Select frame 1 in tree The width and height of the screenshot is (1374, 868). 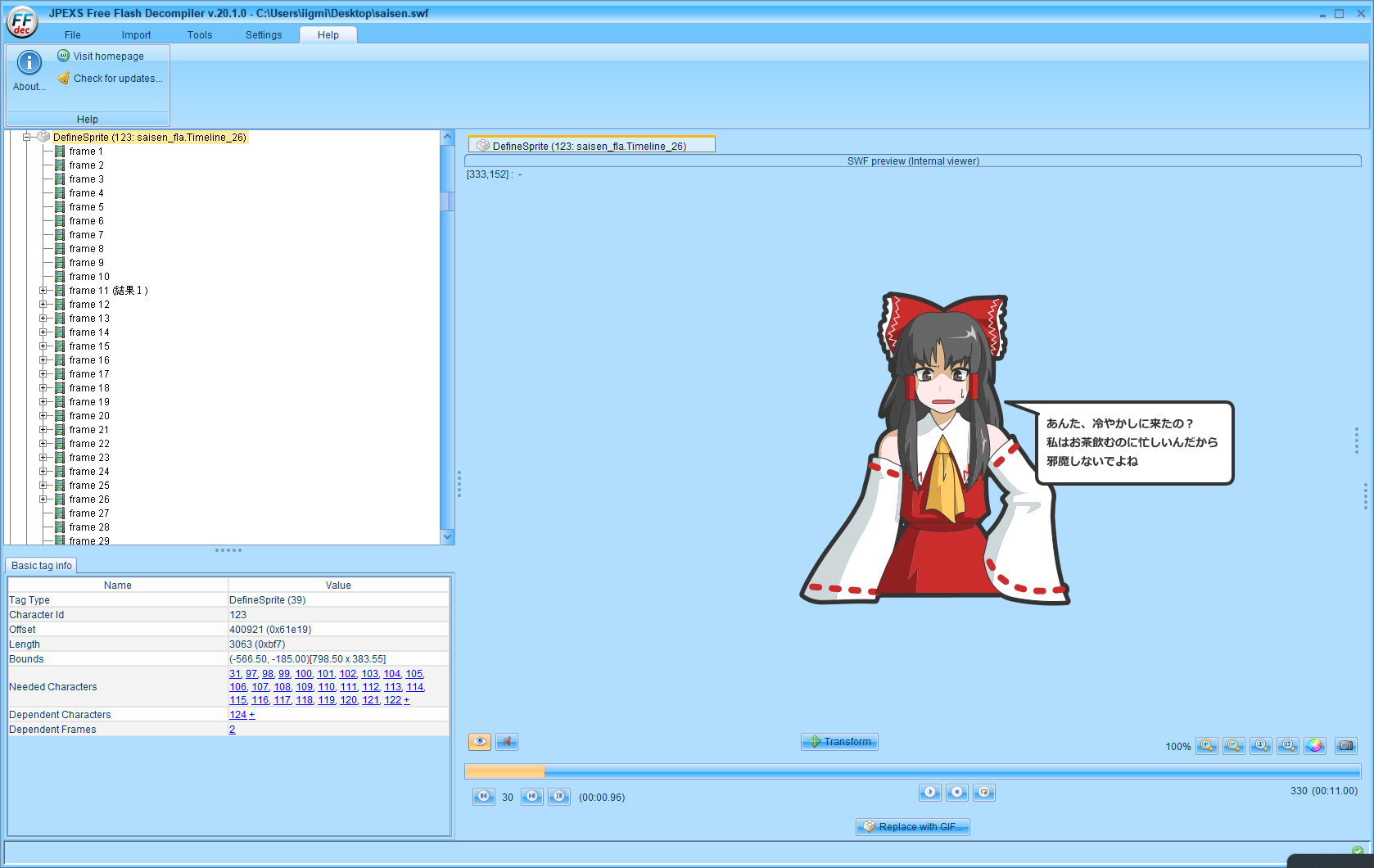point(86,151)
